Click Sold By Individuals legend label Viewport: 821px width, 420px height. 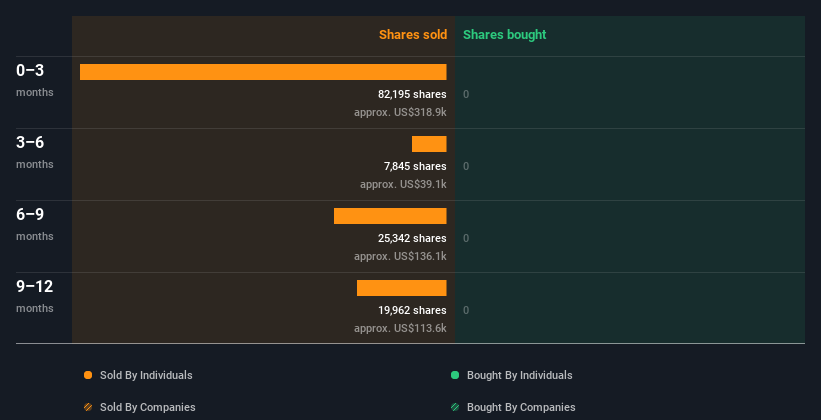click(146, 375)
